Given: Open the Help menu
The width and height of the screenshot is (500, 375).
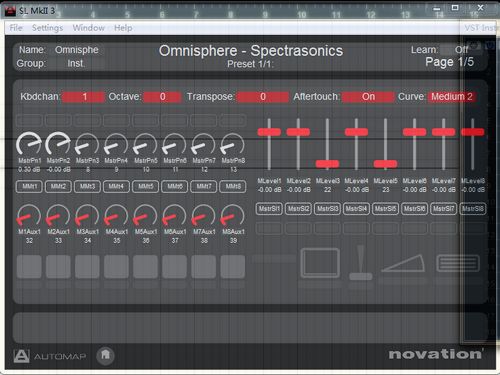Looking at the screenshot, I should click(123, 28).
